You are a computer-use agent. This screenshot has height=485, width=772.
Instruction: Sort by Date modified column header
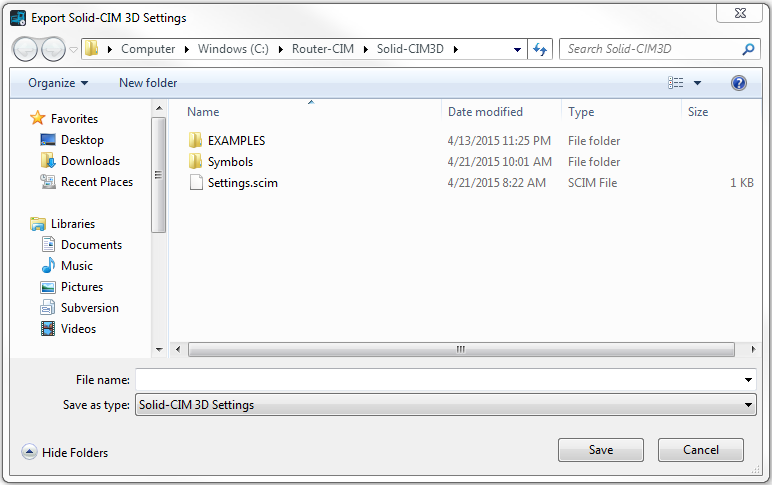[485, 112]
